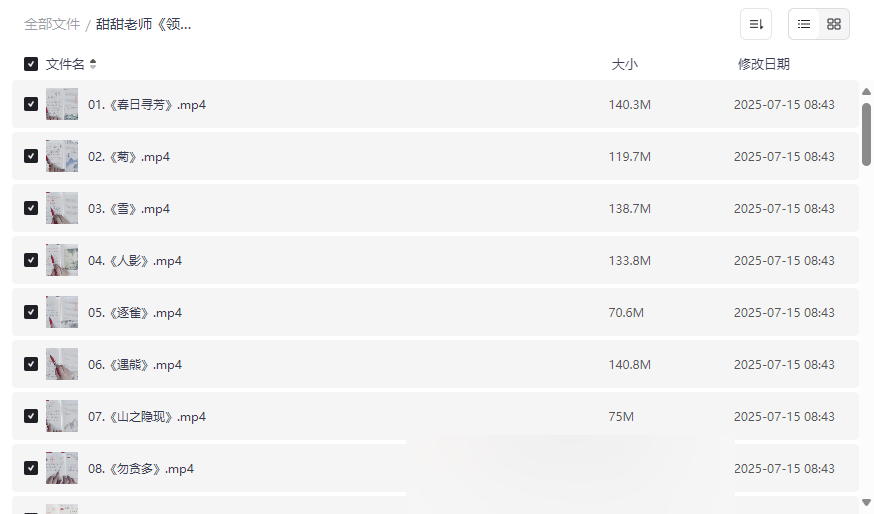874x514 pixels.
Task: Click the 大小 column header
Action: [624, 64]
